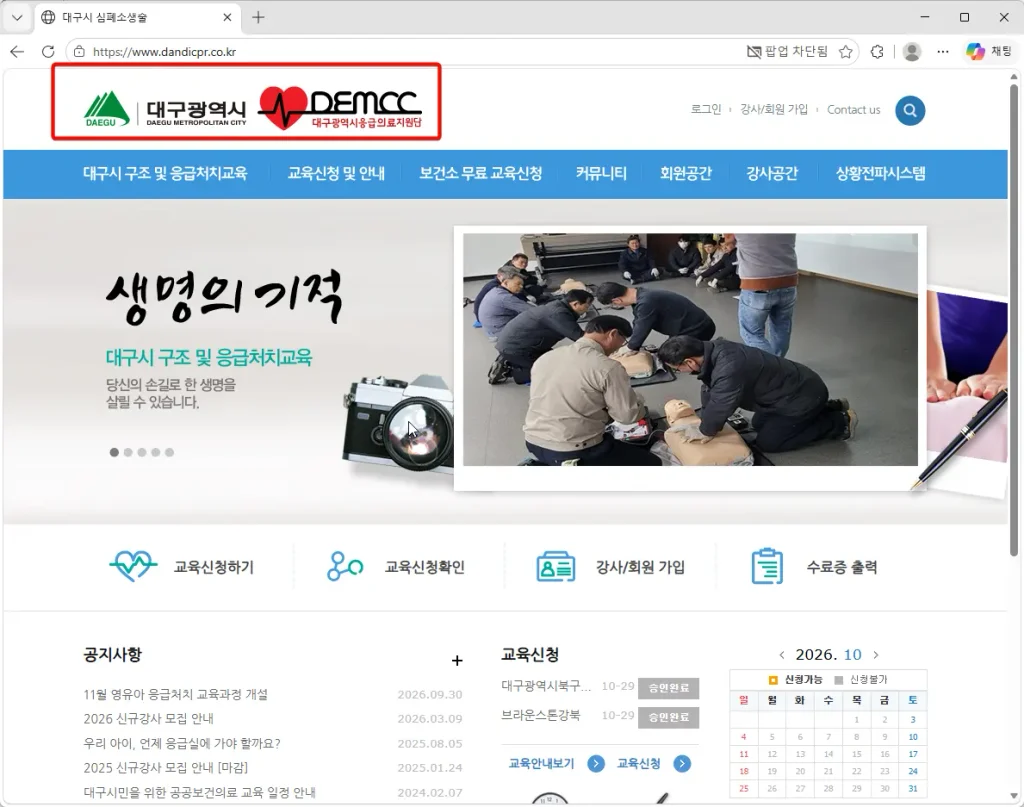
Task: Open the Contact us link
Action: 854,110
